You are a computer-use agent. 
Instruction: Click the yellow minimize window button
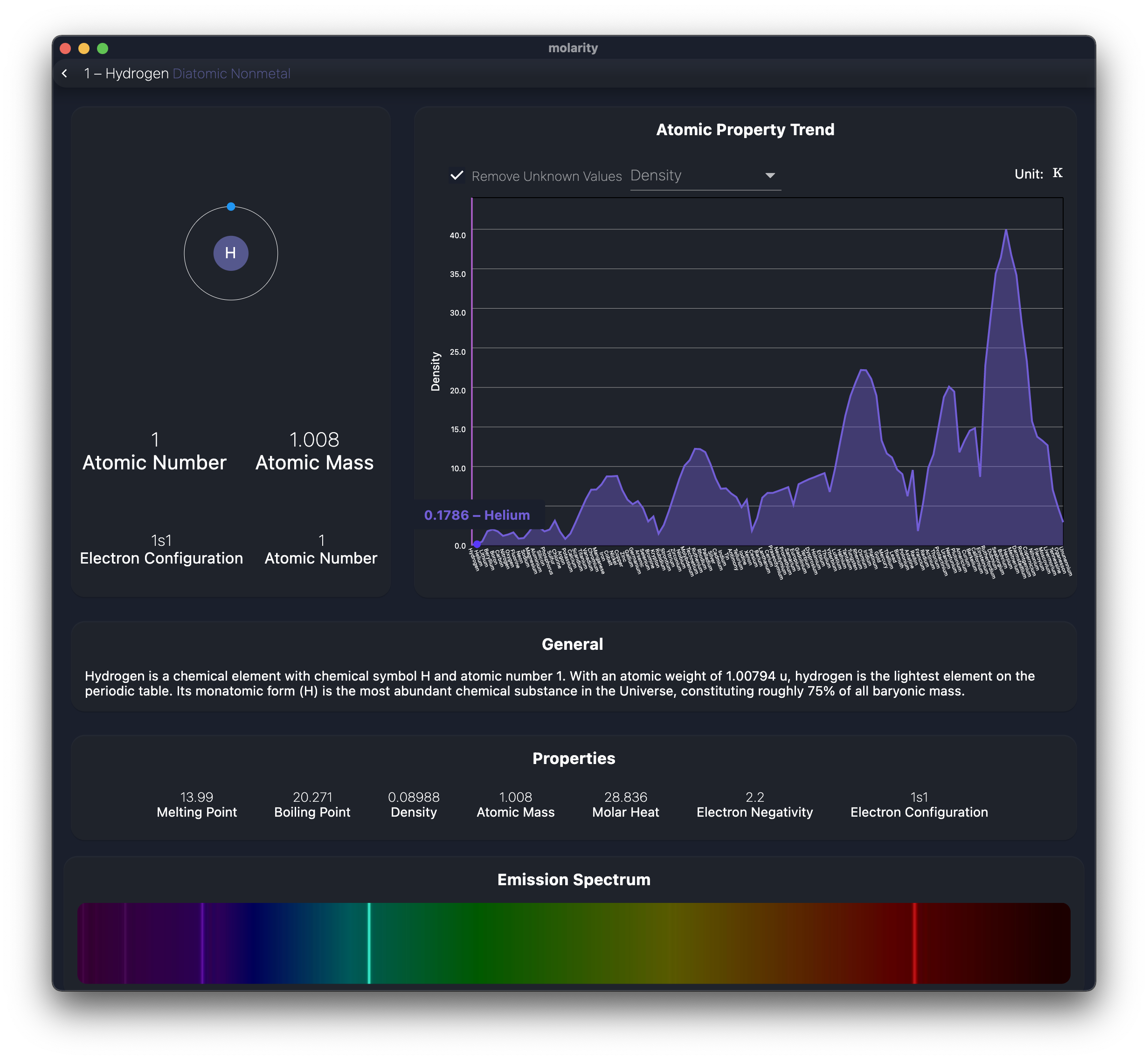click(x=84, y=48)
